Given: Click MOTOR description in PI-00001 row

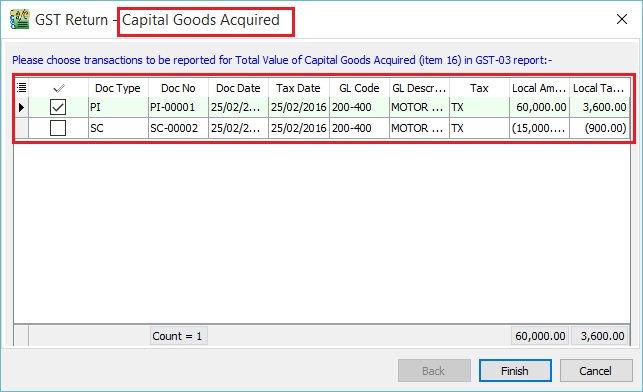Looking at the screenshot, I should click(419, 107).
